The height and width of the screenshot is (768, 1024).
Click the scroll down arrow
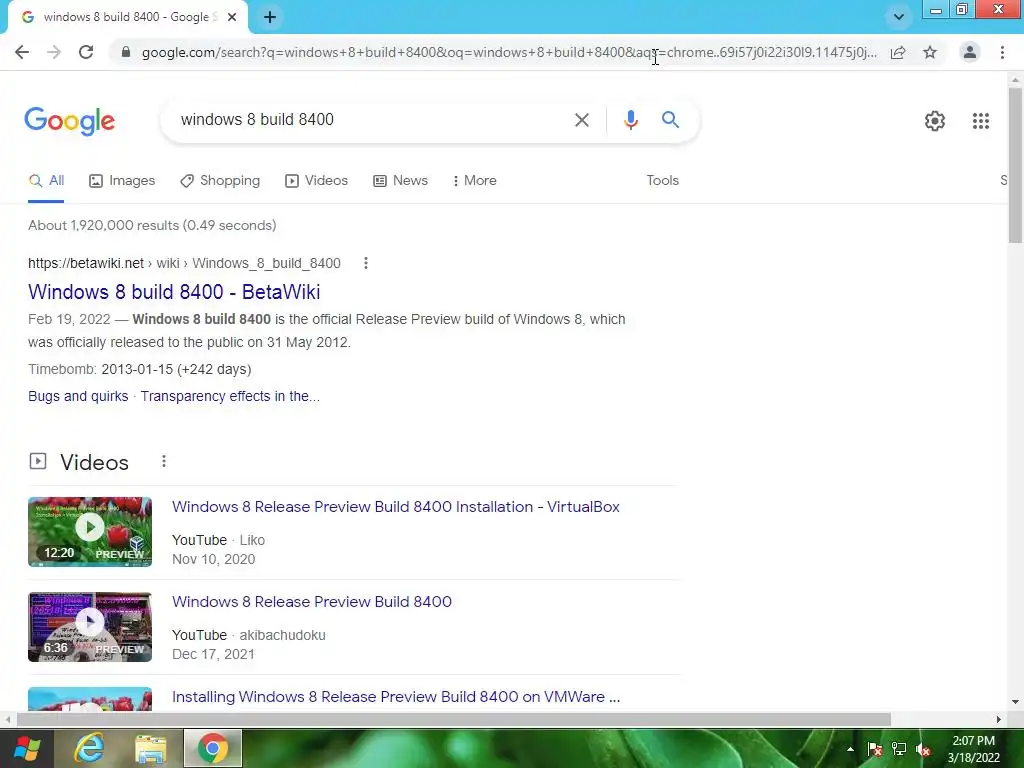(x=1016, y=703)
